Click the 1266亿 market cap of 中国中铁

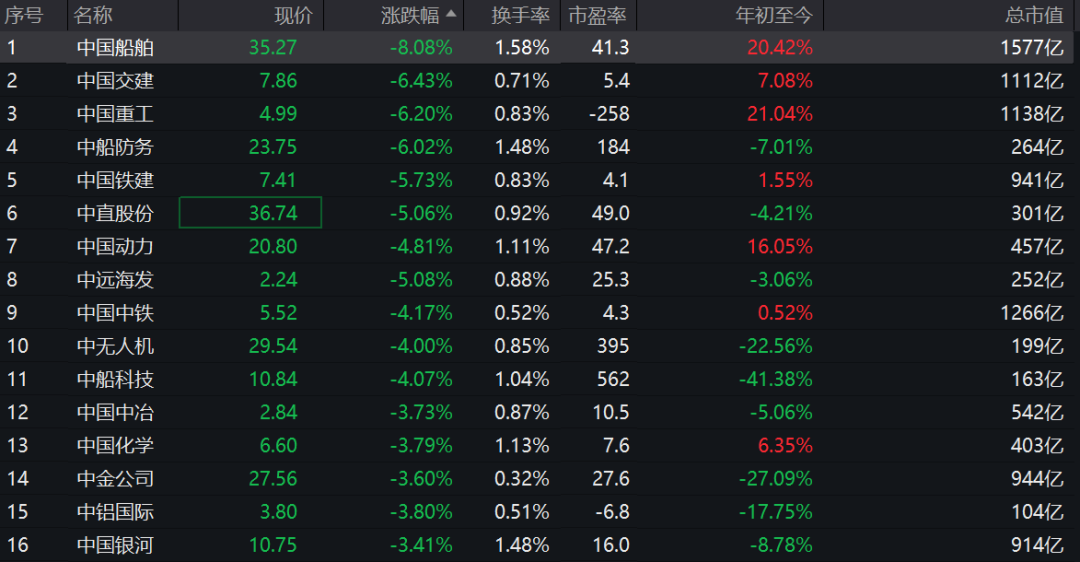pos(1032,313)
